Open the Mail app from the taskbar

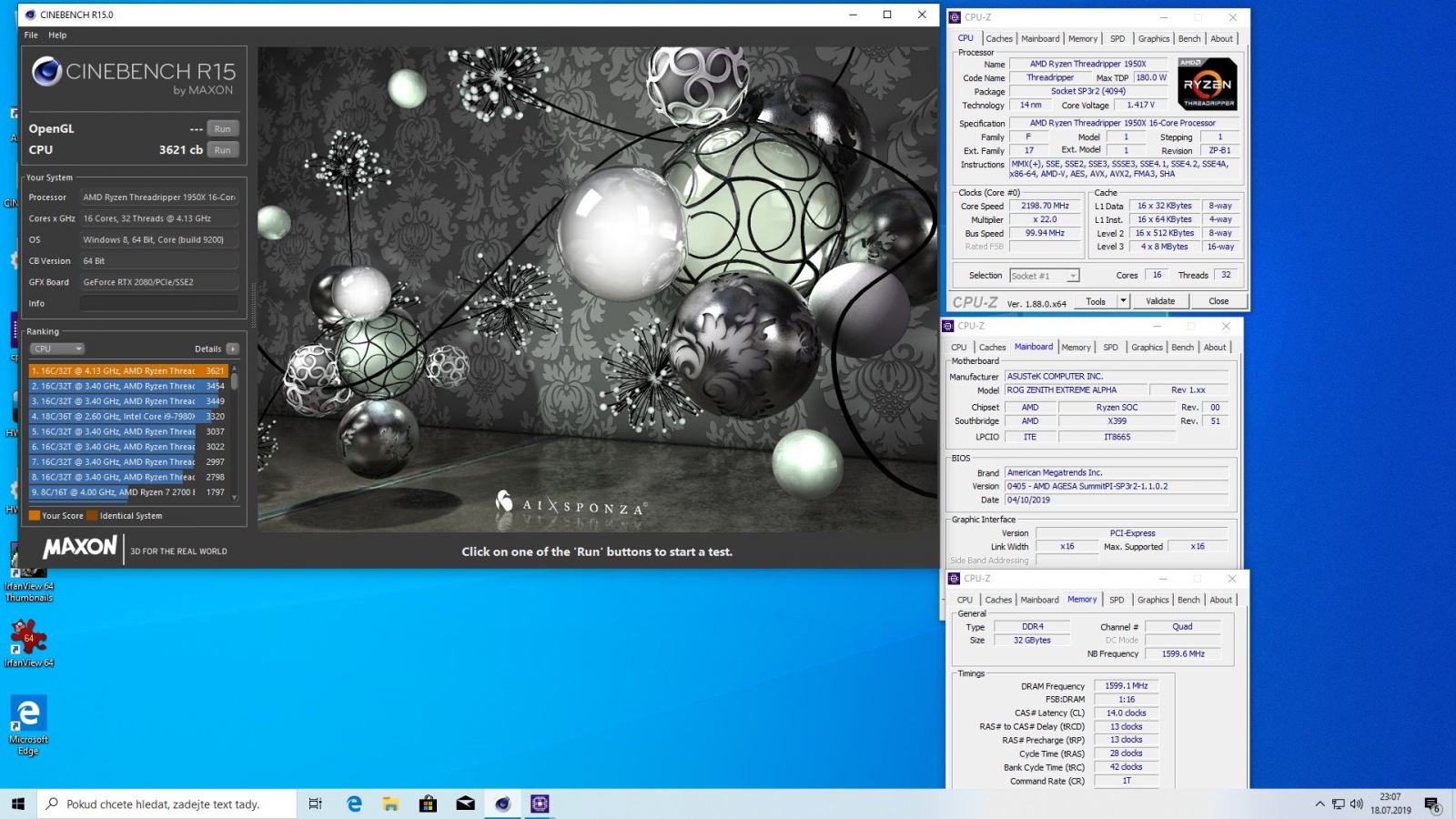(465, 804)
